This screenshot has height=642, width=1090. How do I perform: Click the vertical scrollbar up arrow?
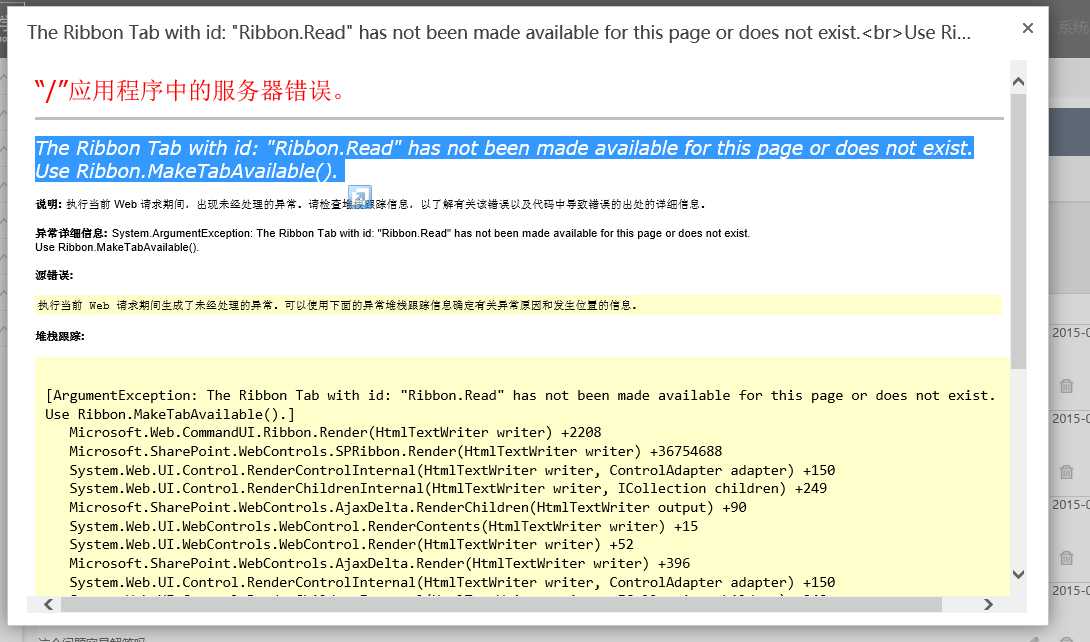click(1018, 82)
